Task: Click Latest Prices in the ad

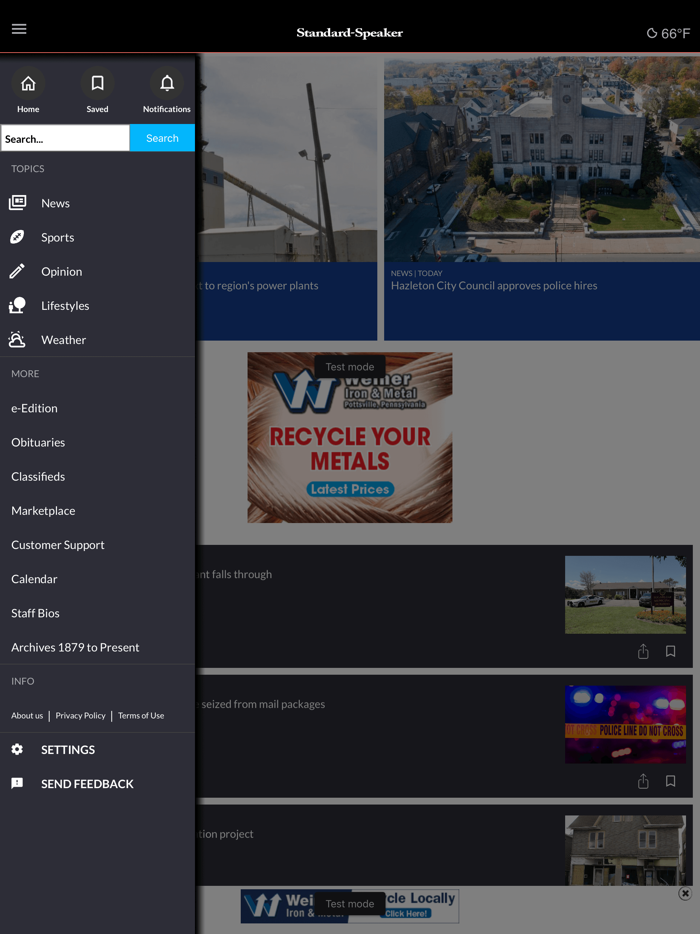Action: pos(350,489)
